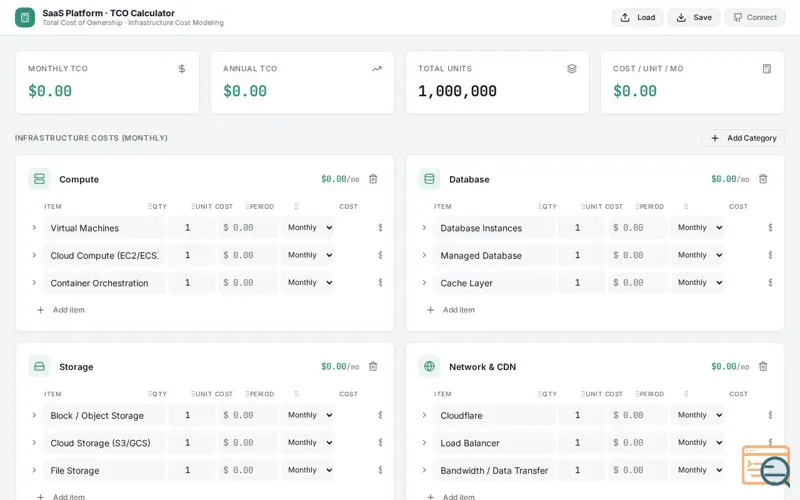Open the Cloud Compute period dropdown
This screenshot has width=800, height=500.
click(x=308, y=255)
